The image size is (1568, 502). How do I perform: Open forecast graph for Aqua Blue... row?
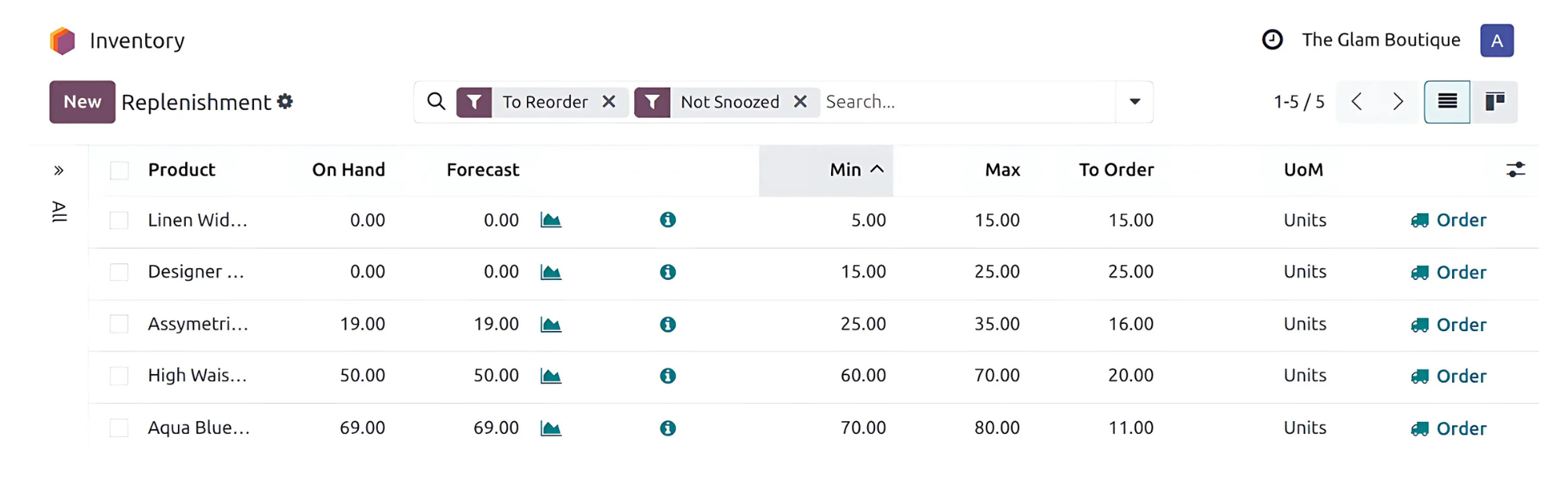[x=550, y=428]
